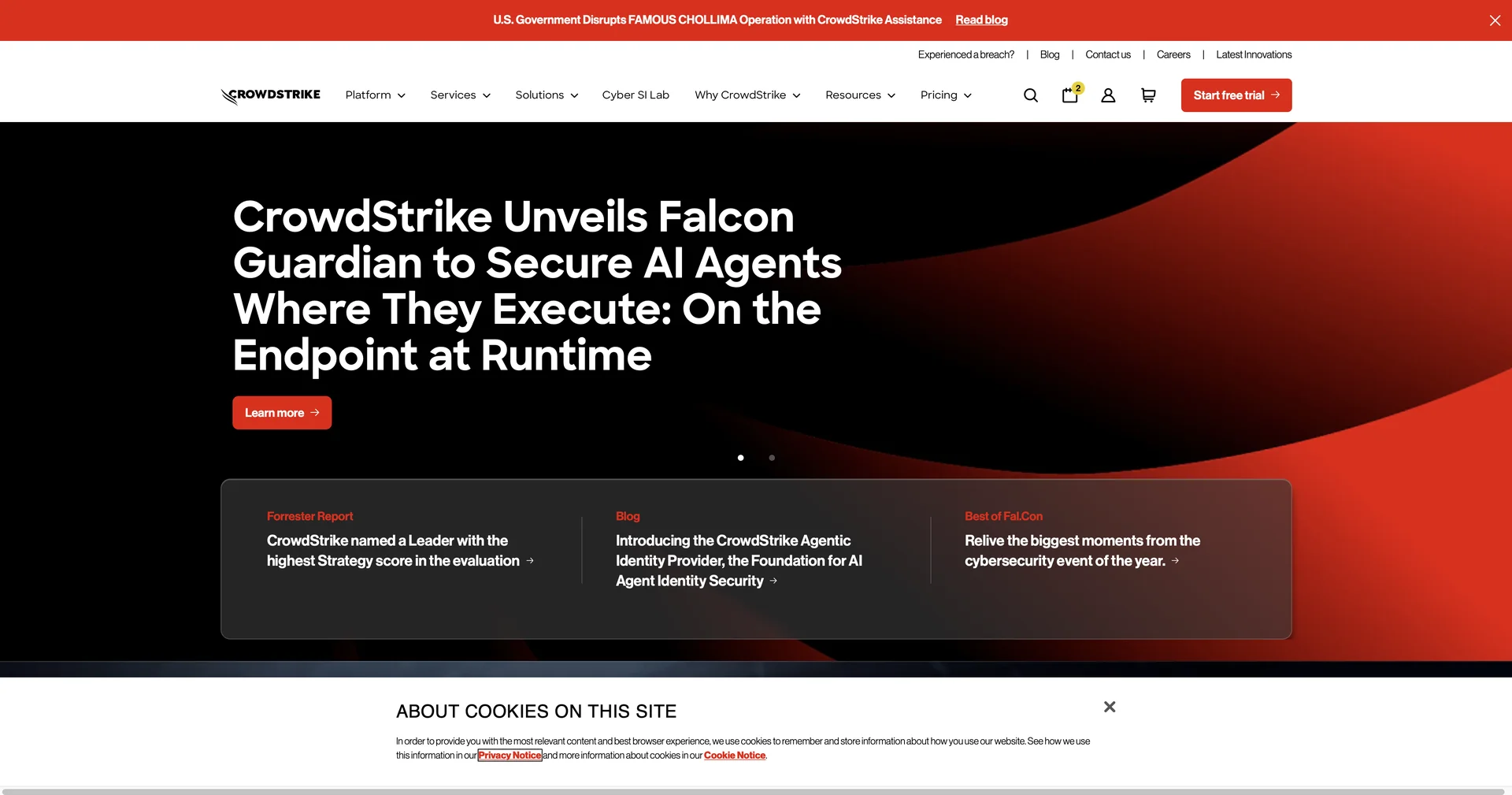
Task: Open the bag icon with badge 2
Action: (1071, 95)
